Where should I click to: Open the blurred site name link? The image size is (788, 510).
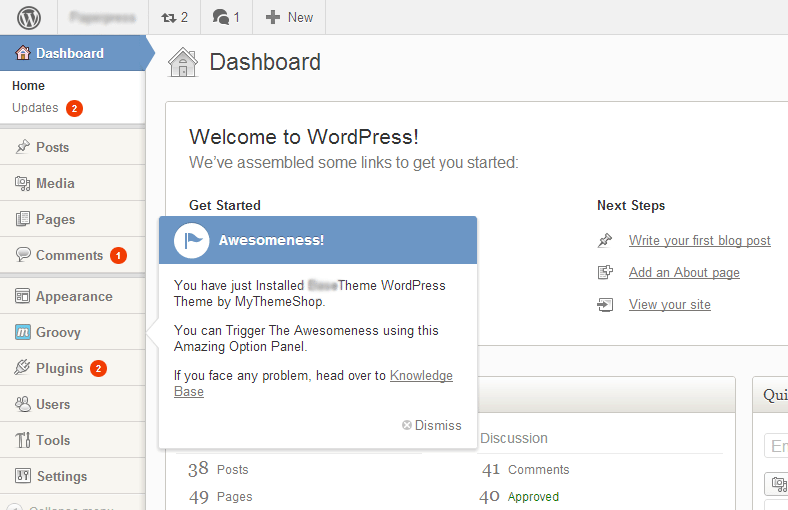pyautogui.click(x=103, y=18)
